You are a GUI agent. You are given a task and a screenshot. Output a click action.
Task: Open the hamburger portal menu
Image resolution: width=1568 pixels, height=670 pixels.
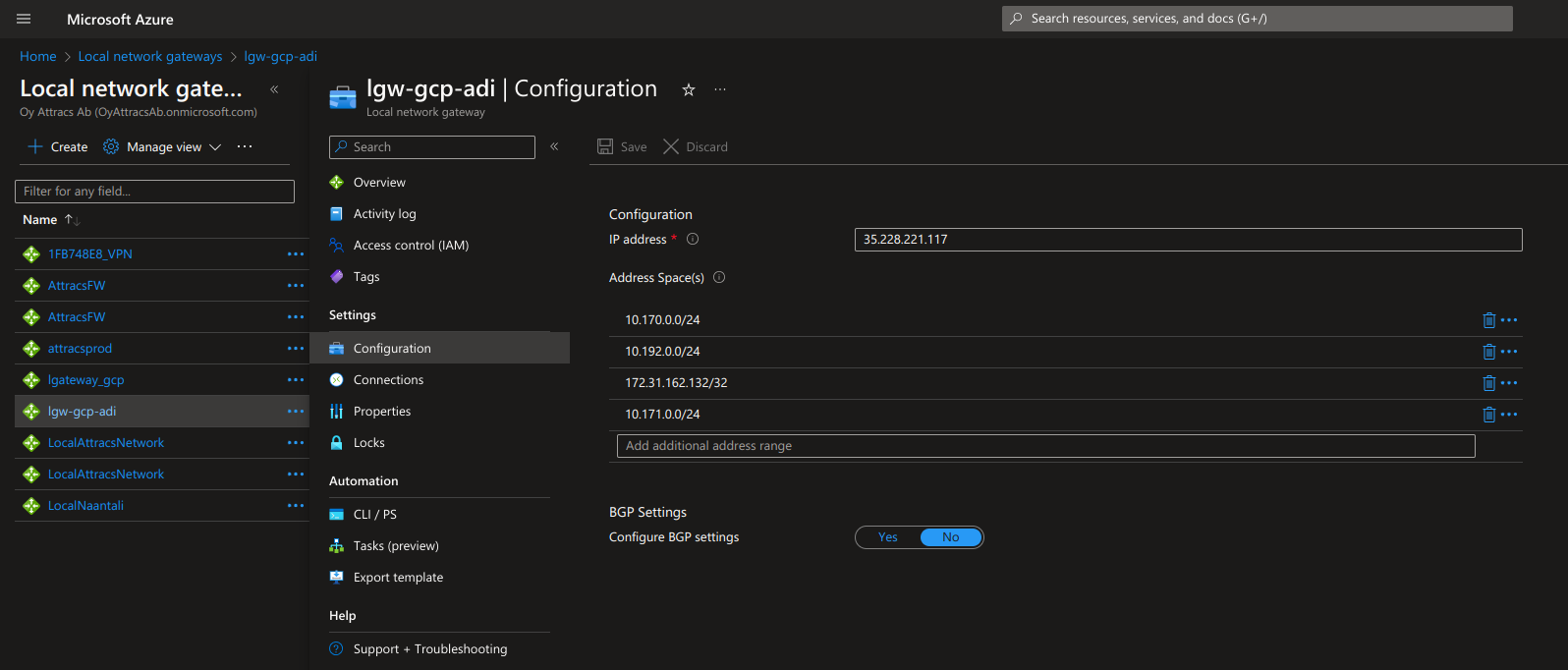pos(24,19)
